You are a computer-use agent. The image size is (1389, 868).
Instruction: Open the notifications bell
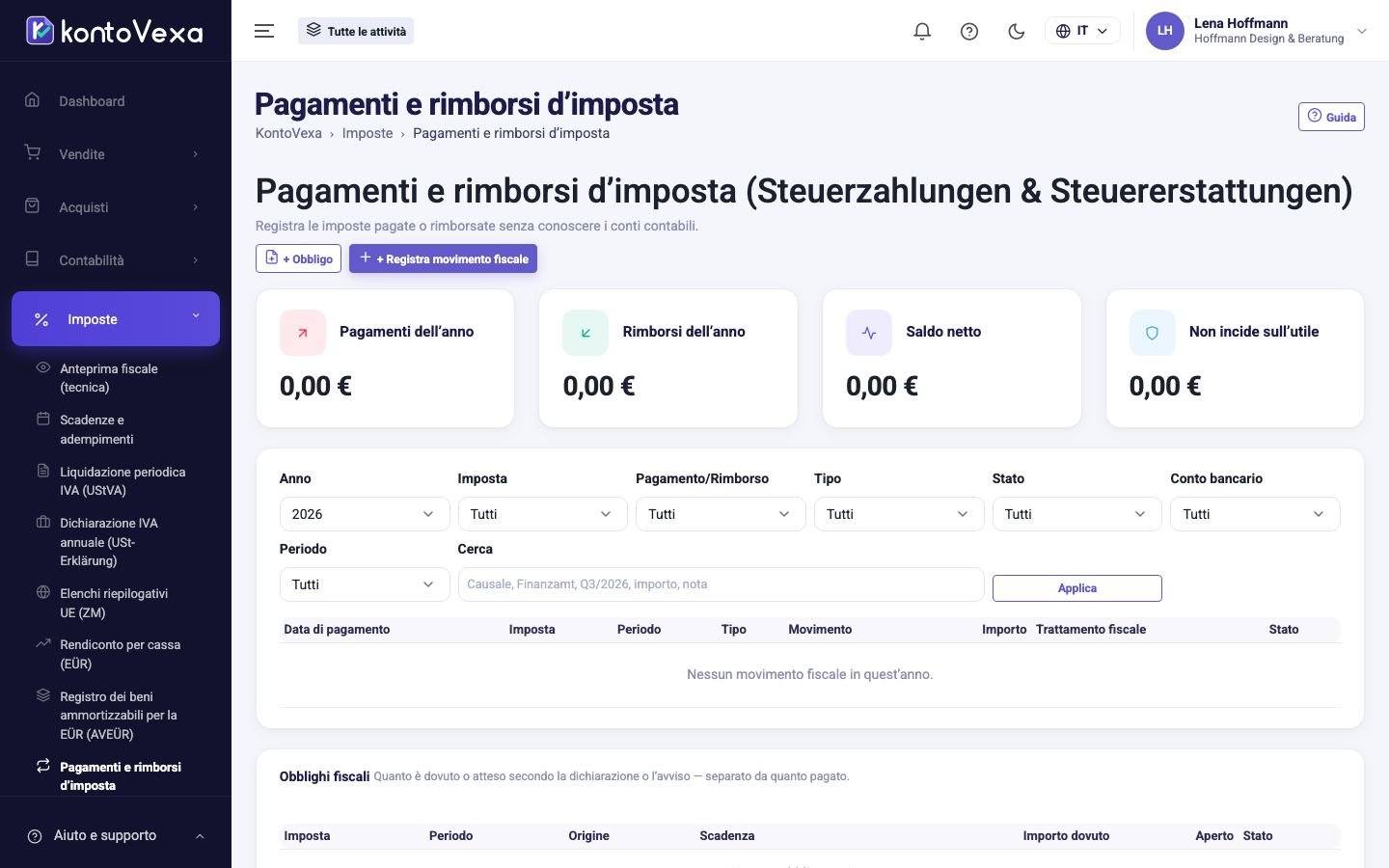pos(922,31)
